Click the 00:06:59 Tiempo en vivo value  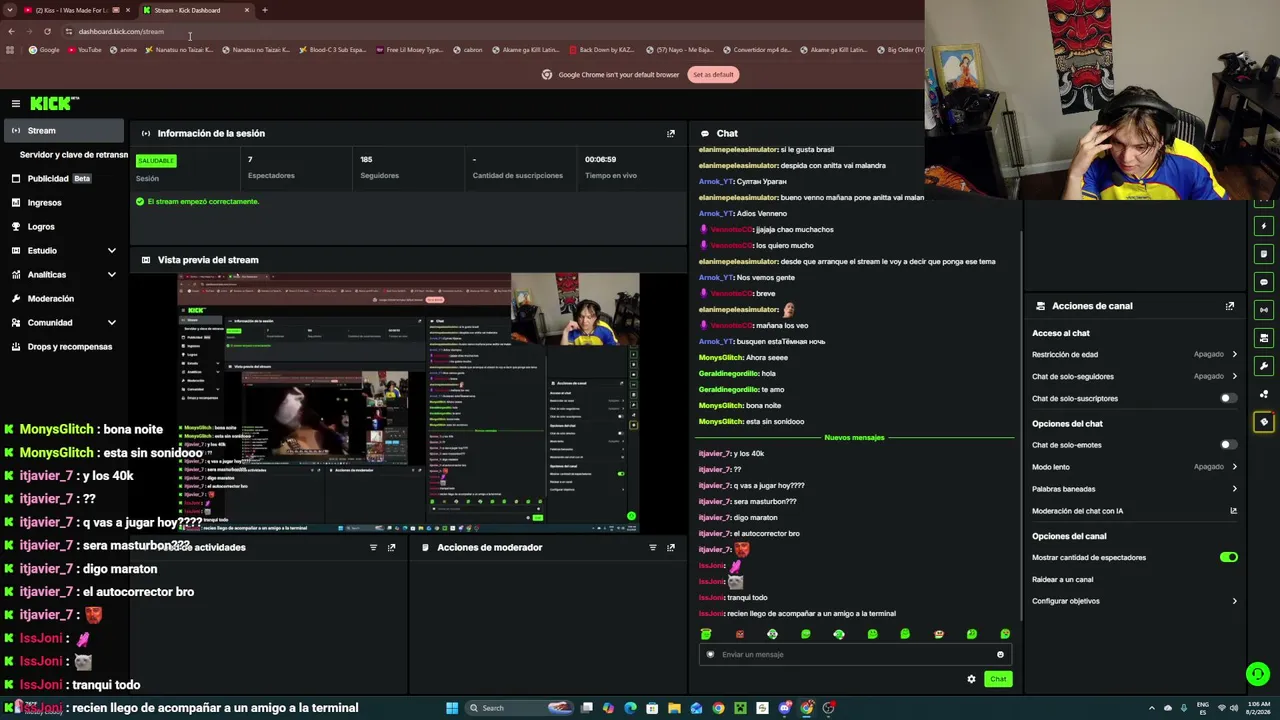point(600,160)
